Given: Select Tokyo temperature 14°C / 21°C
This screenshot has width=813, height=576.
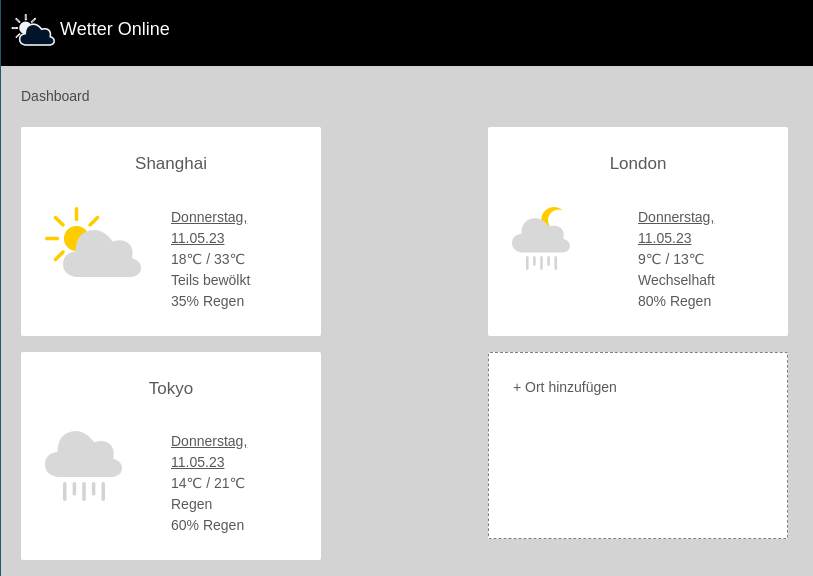Looking at the screenshot, I should tap(208, 483).
